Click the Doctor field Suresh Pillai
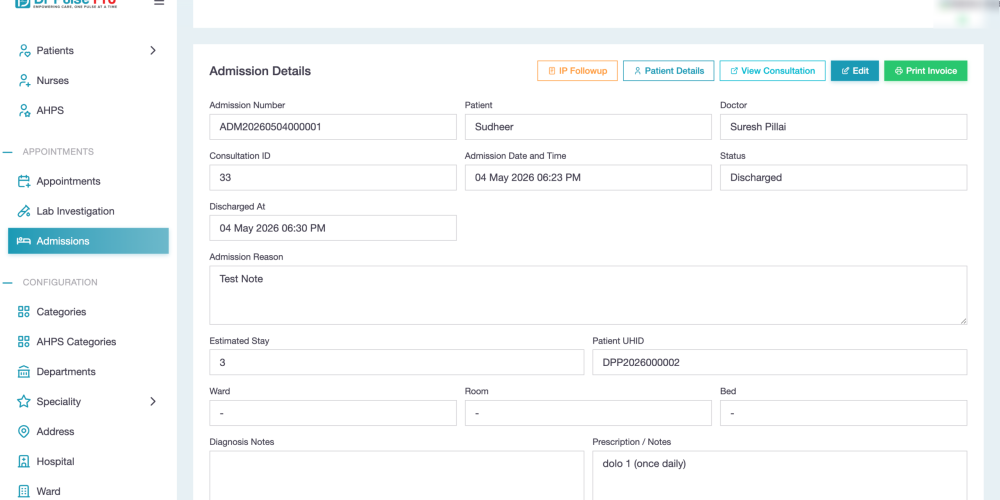The width and height of the screenshot is (1000, 500). tap(844, 127)
